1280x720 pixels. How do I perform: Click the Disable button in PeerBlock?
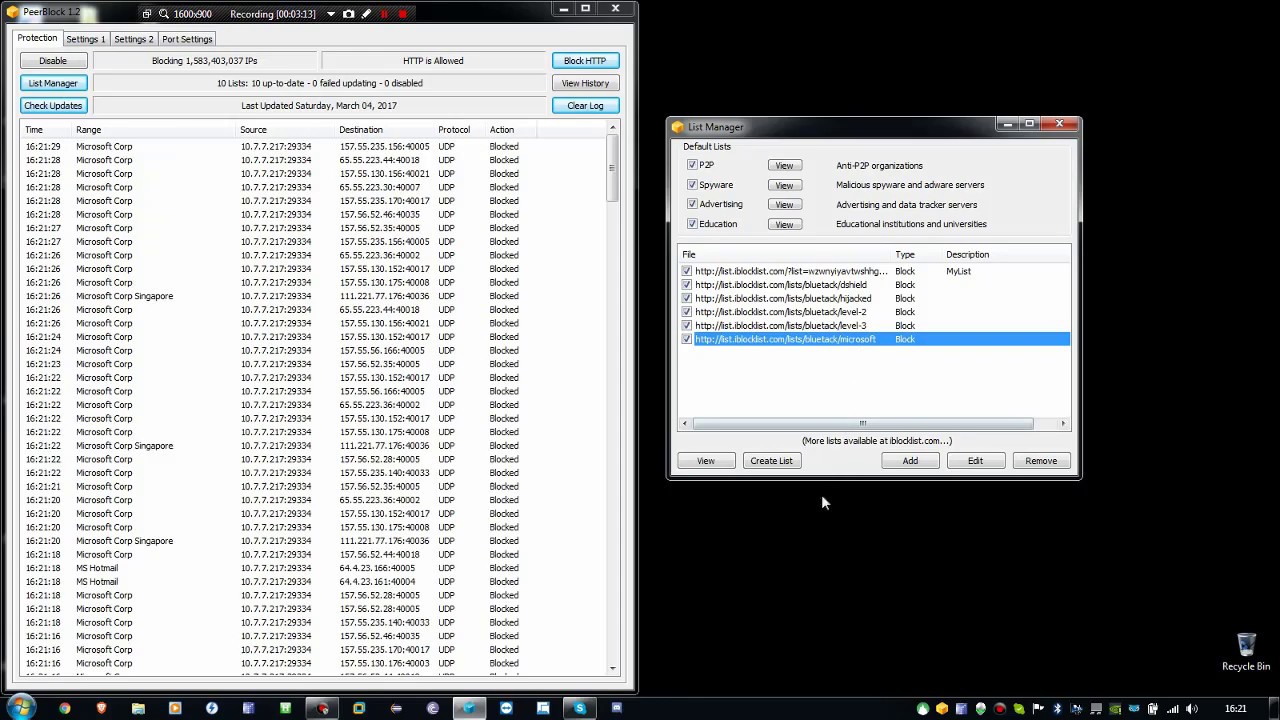[x=53, y=61]
